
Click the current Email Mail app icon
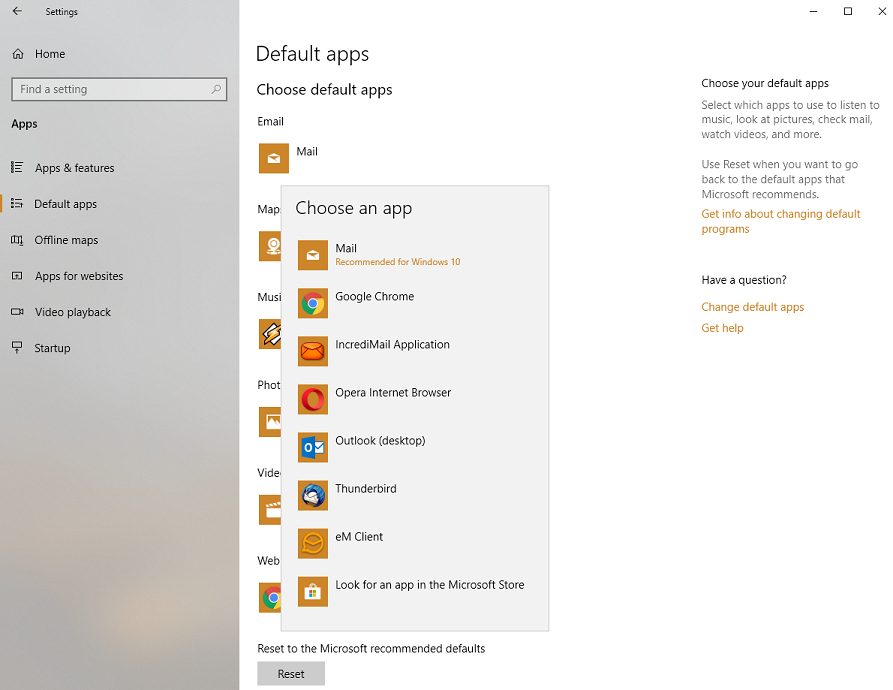click(x=273, y=158)
